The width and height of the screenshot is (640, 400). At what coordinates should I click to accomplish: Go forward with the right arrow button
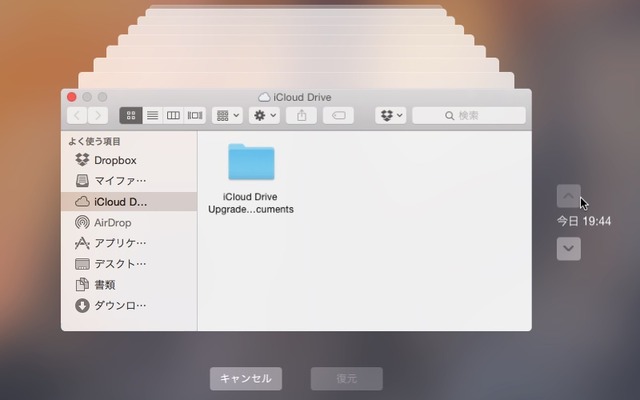click(98, 116)
